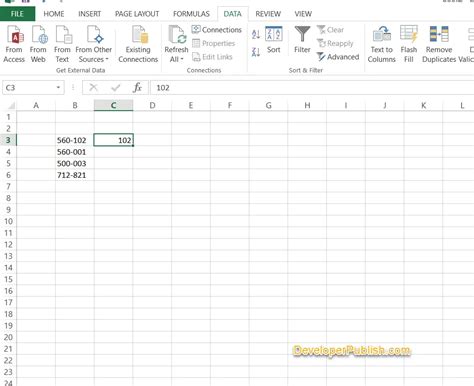Click the formula bar showing 102

pyautogui.click(x=312, y=88)
